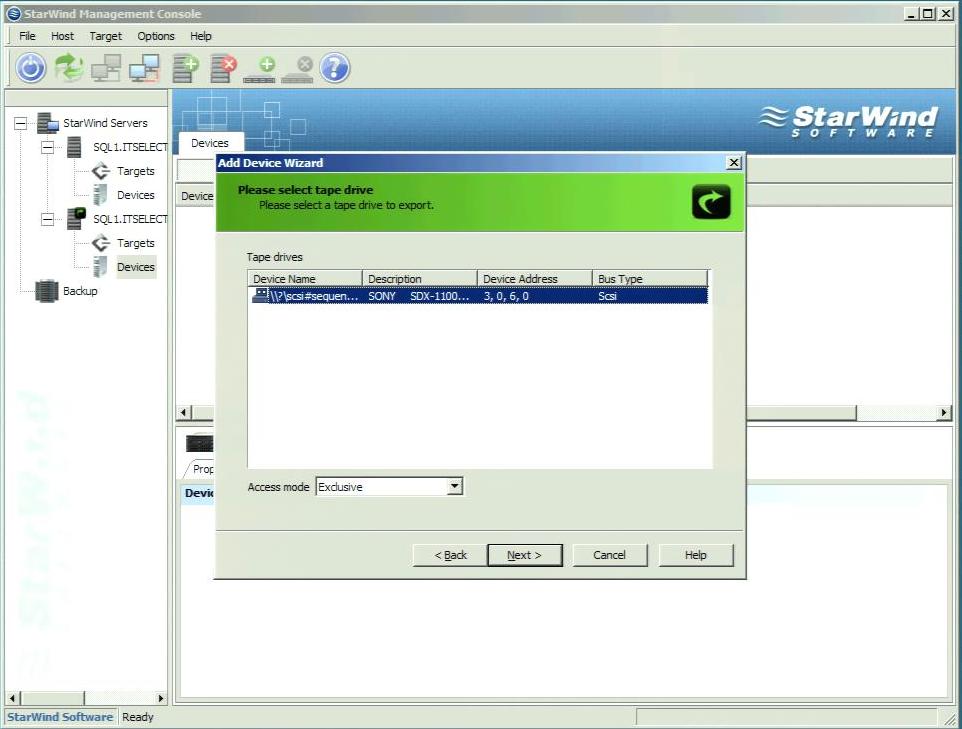Image resolution: width=962 pixels, height=729 pixels.
Task: Click the first SQL1.ITSELECT server icon
Action: click(74, 147)
